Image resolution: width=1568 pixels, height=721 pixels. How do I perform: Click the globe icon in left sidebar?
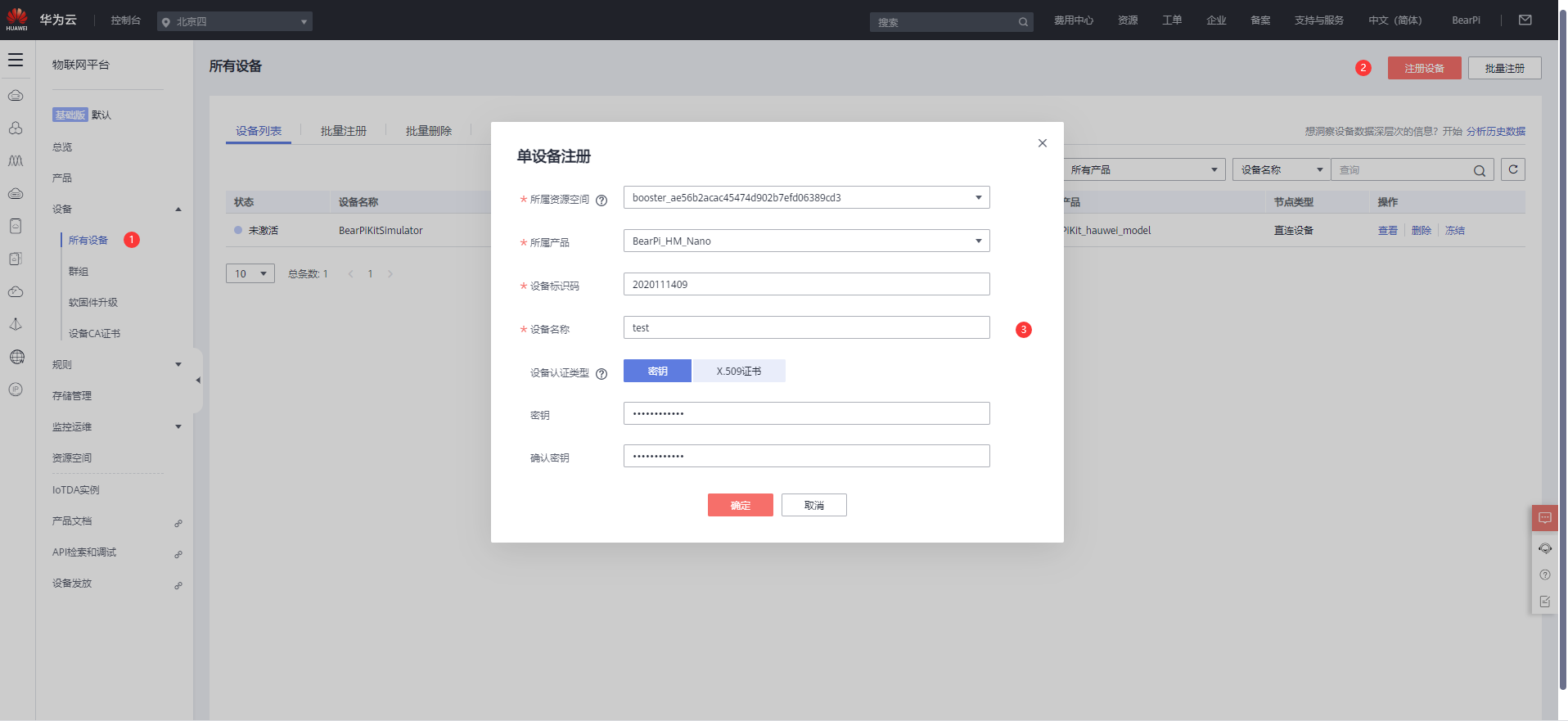[x=16, y=357]
